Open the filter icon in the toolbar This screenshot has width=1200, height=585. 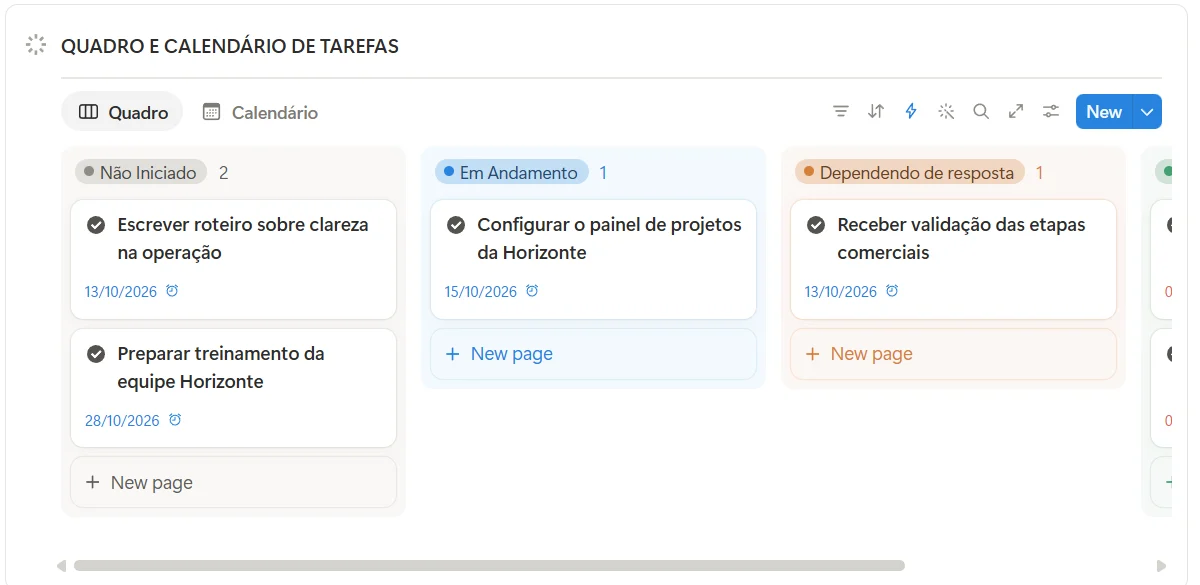tap(841, 112)
